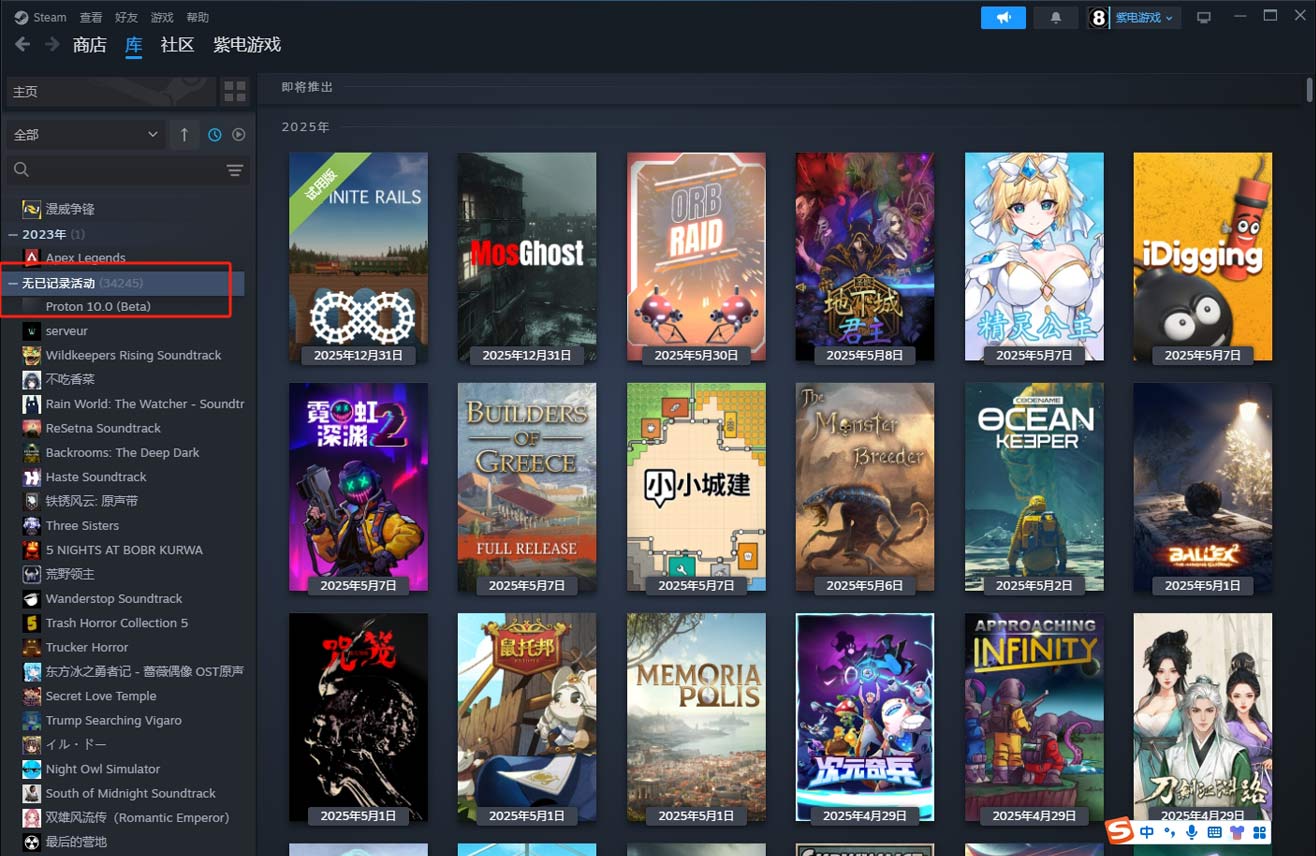Open the 小小城建 game cover
1316x856 pixels.
point(696,487)
